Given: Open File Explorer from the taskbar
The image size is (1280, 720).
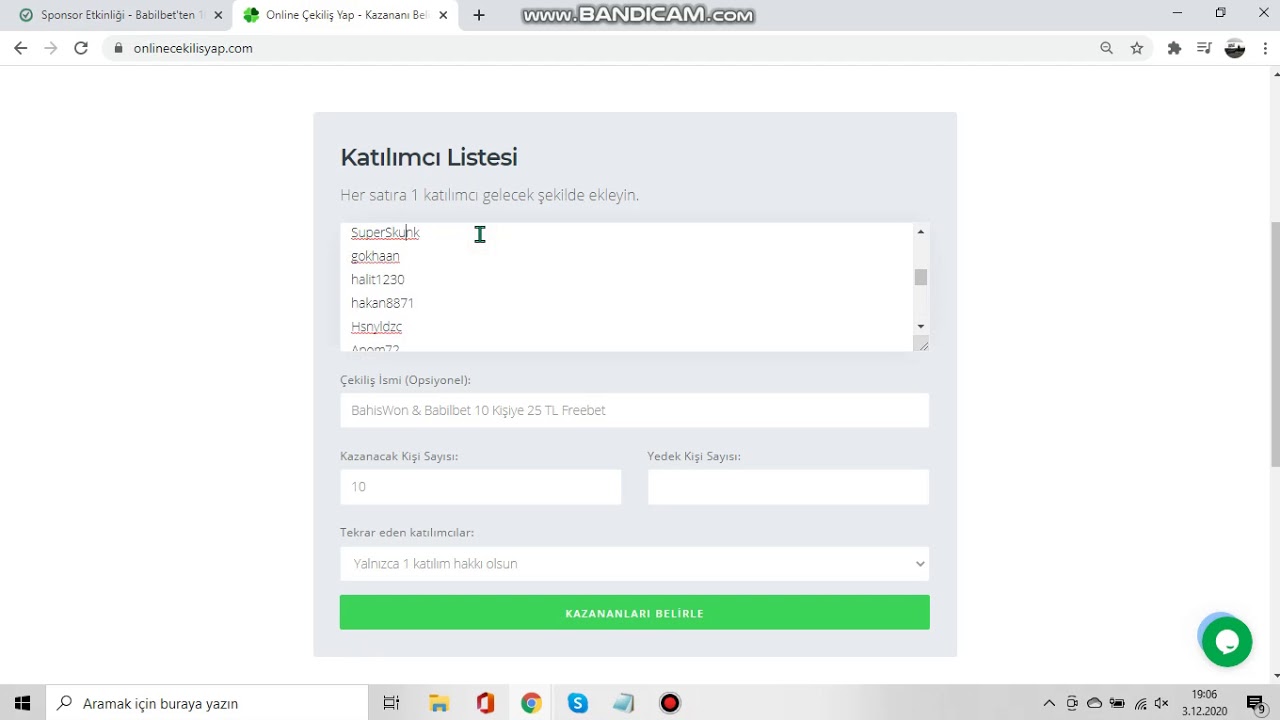Looking at the screenshot, I should click(x=438, y=703).
